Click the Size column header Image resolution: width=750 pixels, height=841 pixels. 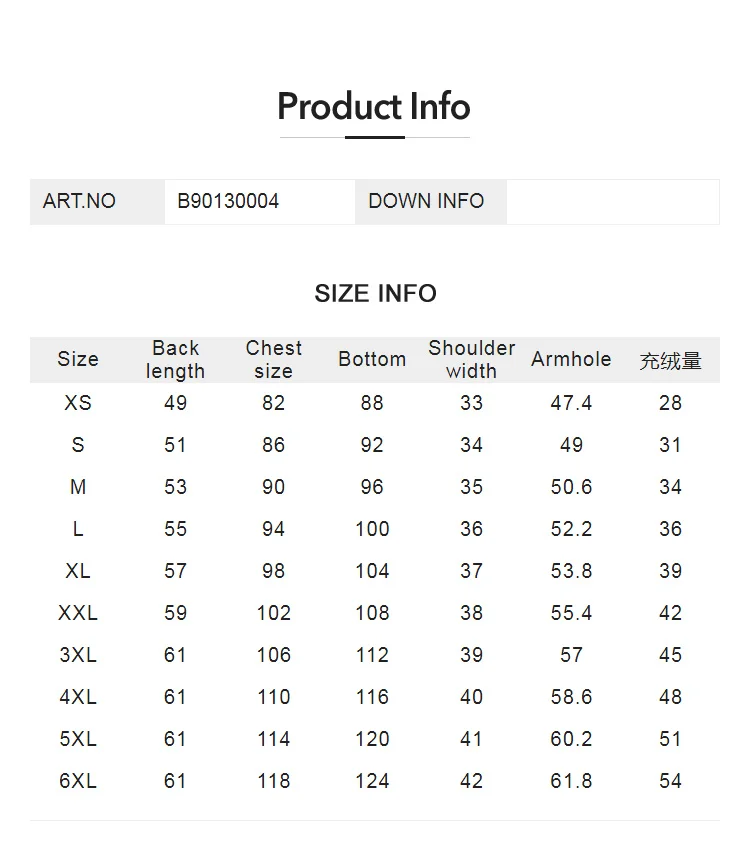[78, 360]
